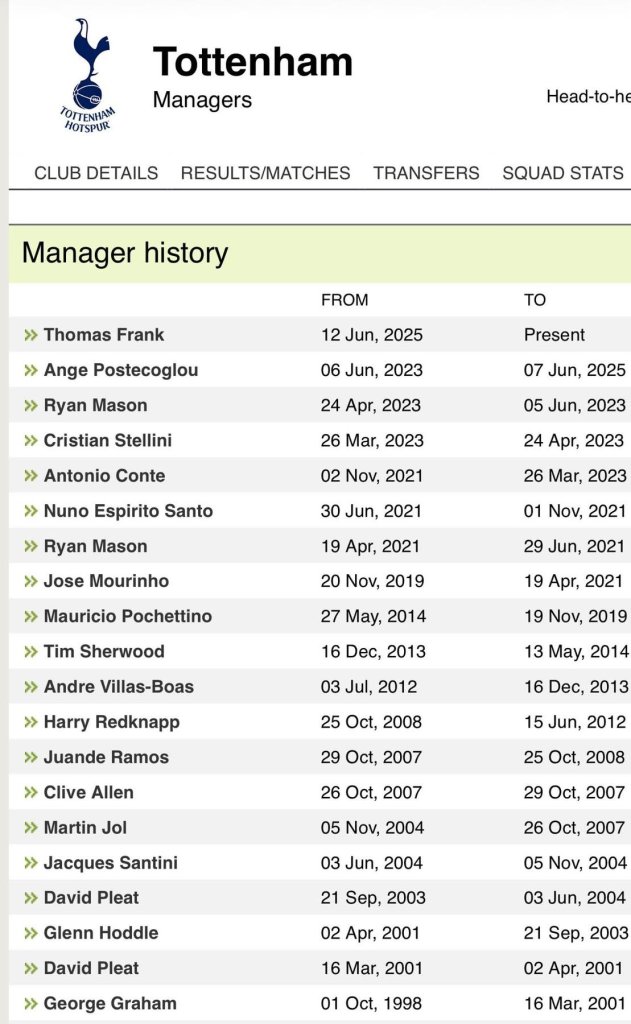Select the Squad Stats tab
The width and height of the screenshot is (631, 1024).
click(x=563, y=173)
